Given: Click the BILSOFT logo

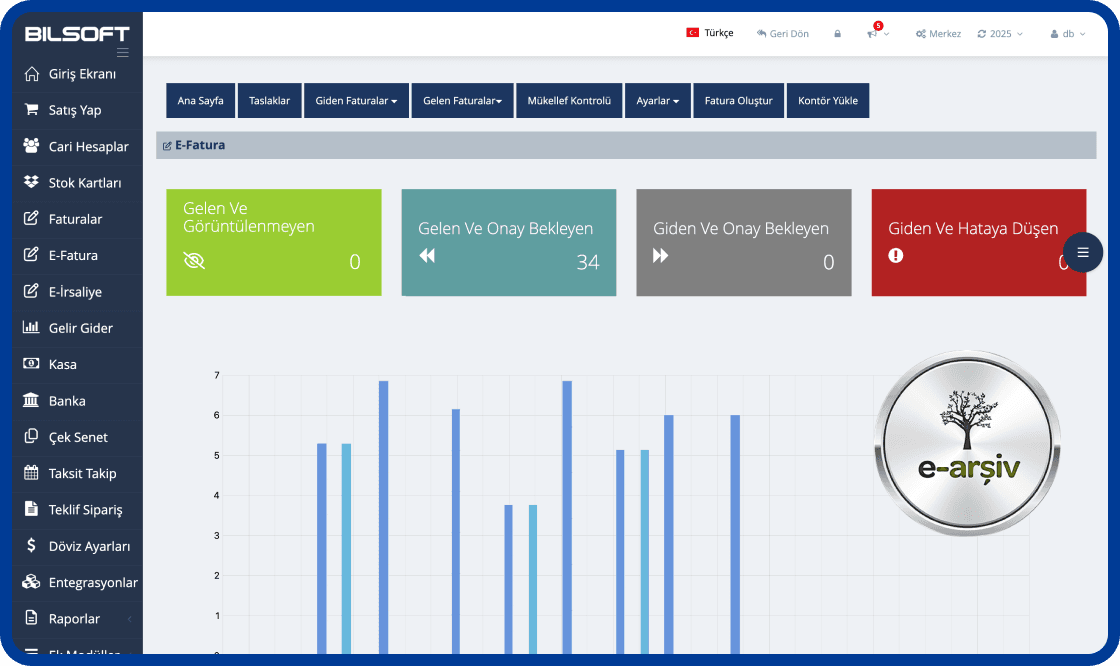Looking at the screenshot, I should pyautogui.click(x=77, y=34).
